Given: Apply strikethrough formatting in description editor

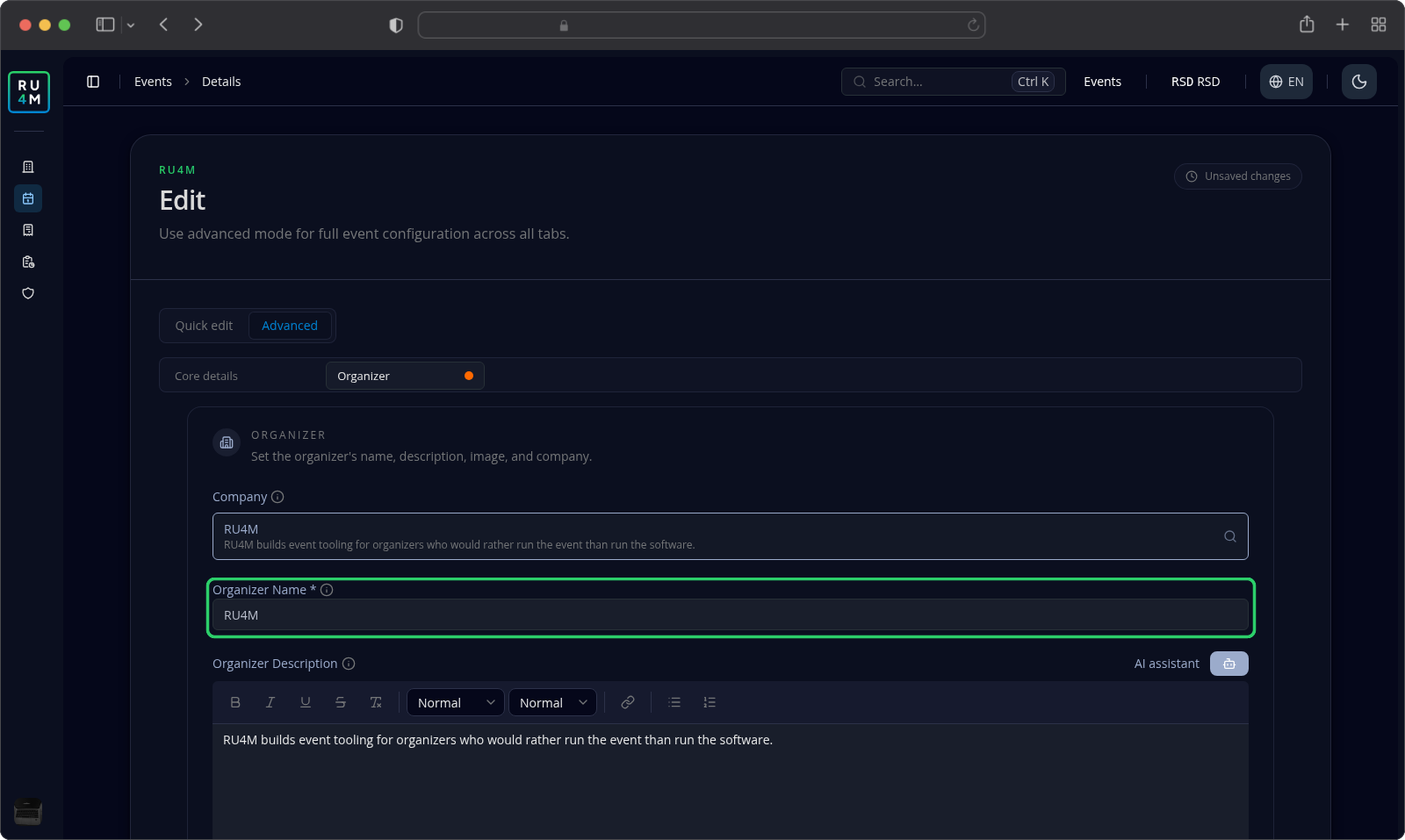Looking at the screenshot, I should tap(341, 702).
